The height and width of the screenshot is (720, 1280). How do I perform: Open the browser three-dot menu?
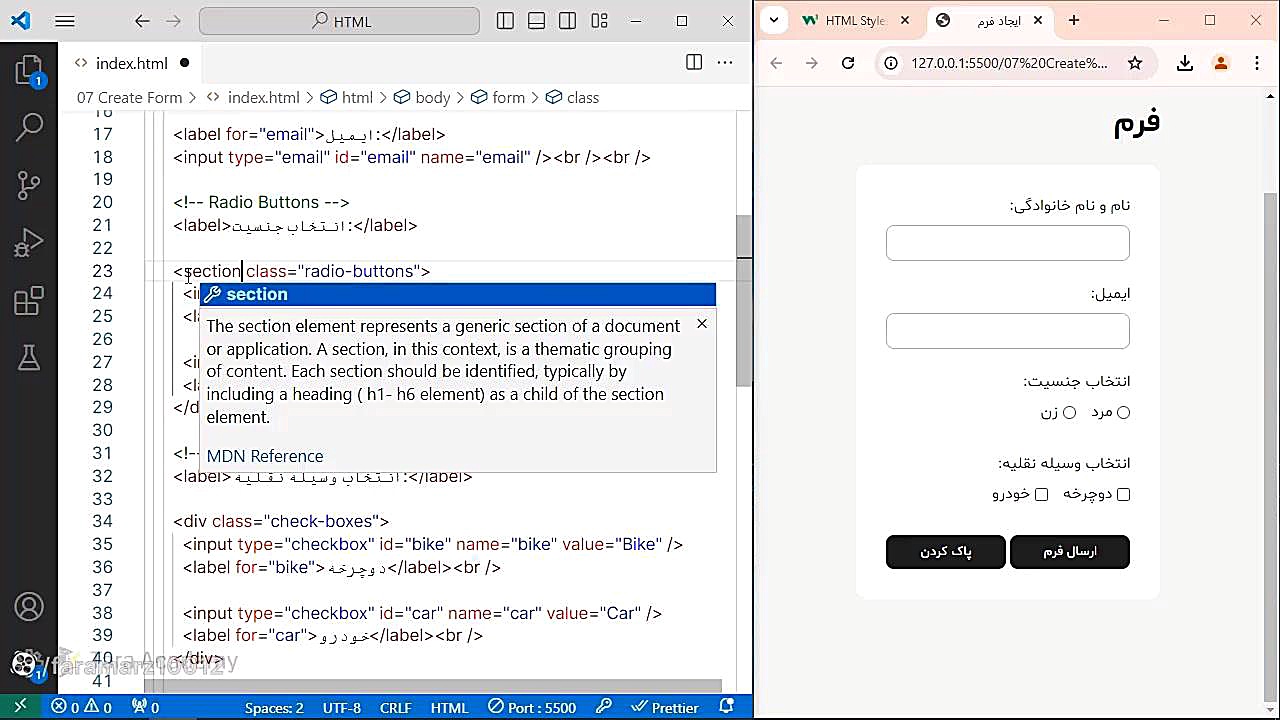click(x=1257, y=63)
